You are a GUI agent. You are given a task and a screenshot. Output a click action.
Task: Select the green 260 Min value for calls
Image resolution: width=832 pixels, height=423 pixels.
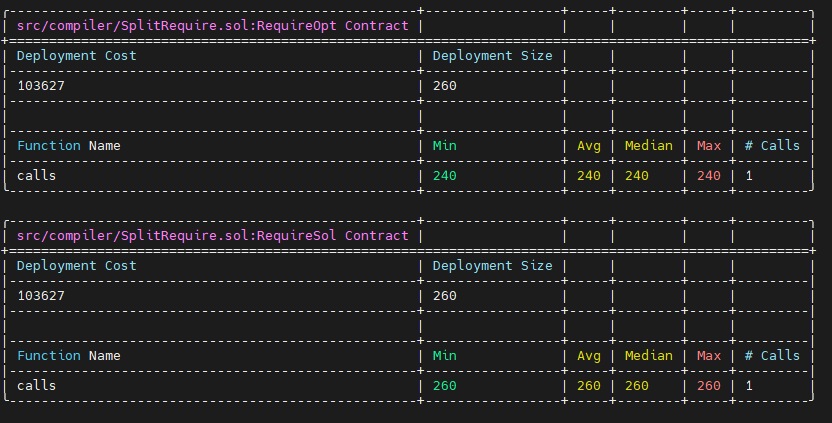click(445, 386)
